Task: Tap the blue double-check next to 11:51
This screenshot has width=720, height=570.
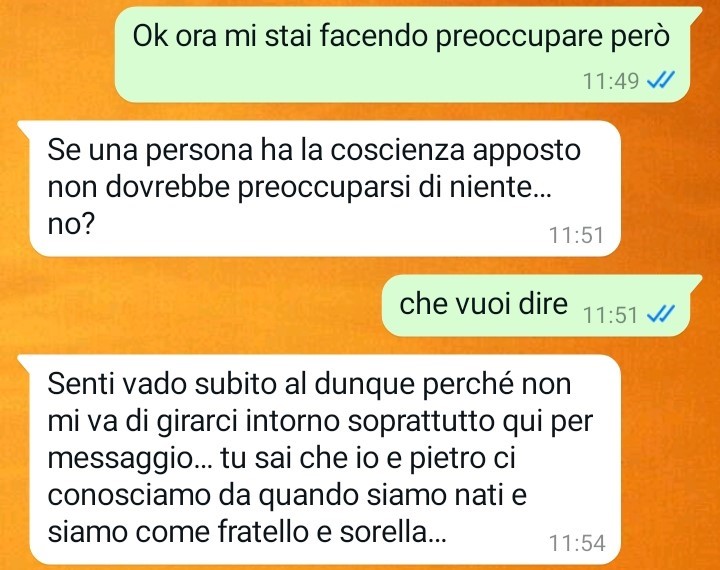Action: click(x=660, y=314)
